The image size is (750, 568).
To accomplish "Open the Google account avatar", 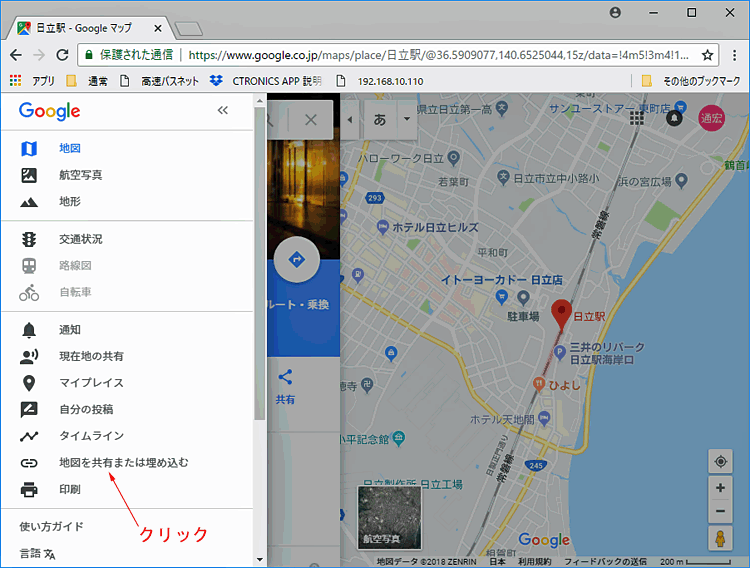I will click(x=711, y=118).
